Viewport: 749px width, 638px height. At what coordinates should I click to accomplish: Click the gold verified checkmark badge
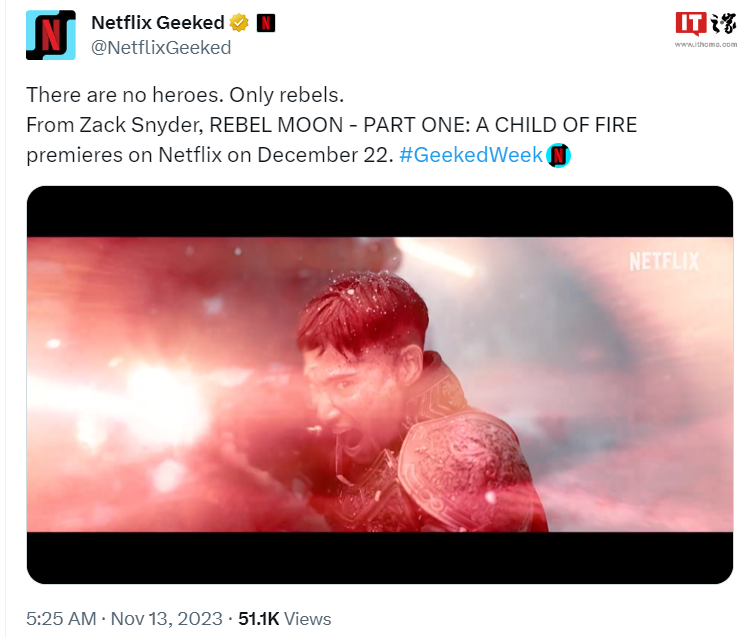(x=239, y=22)
